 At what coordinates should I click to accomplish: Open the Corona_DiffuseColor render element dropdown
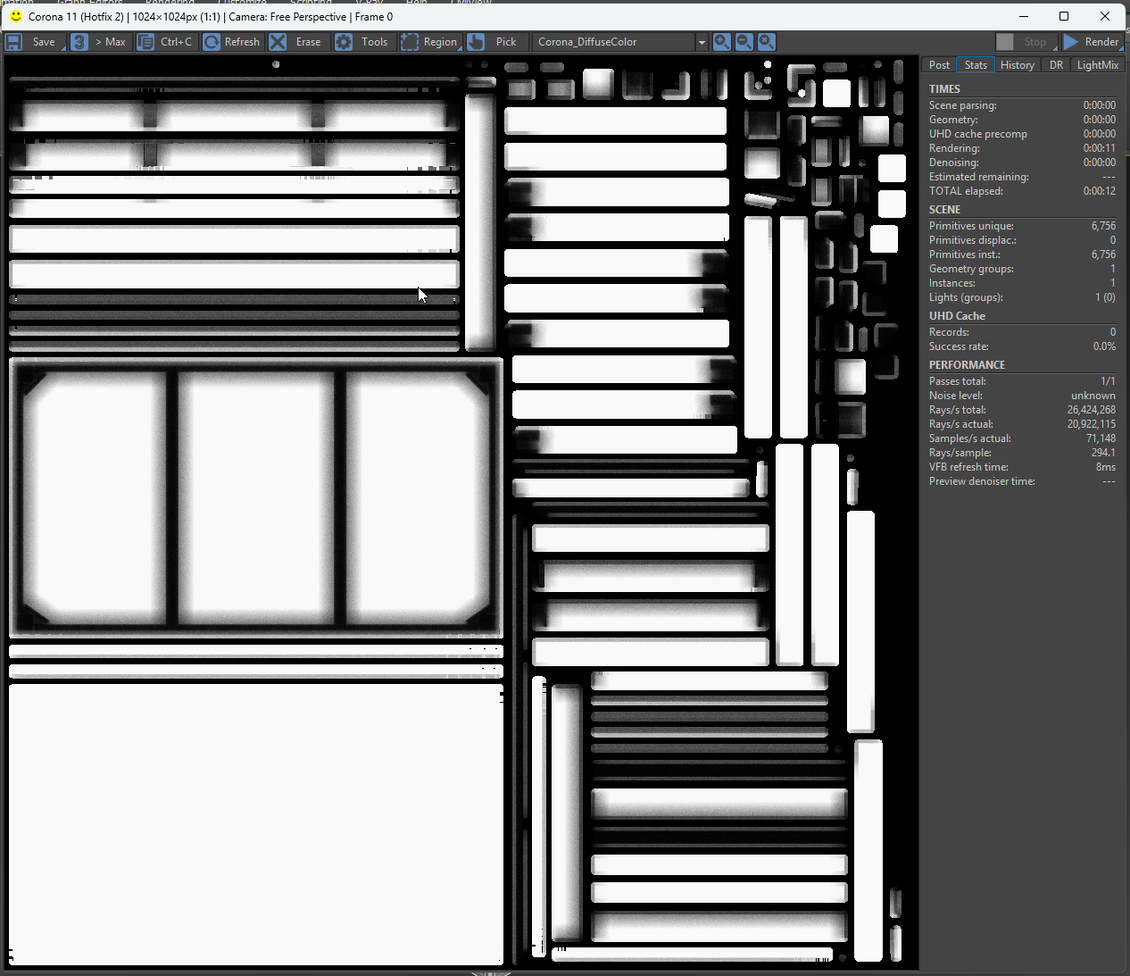point(619,42)
